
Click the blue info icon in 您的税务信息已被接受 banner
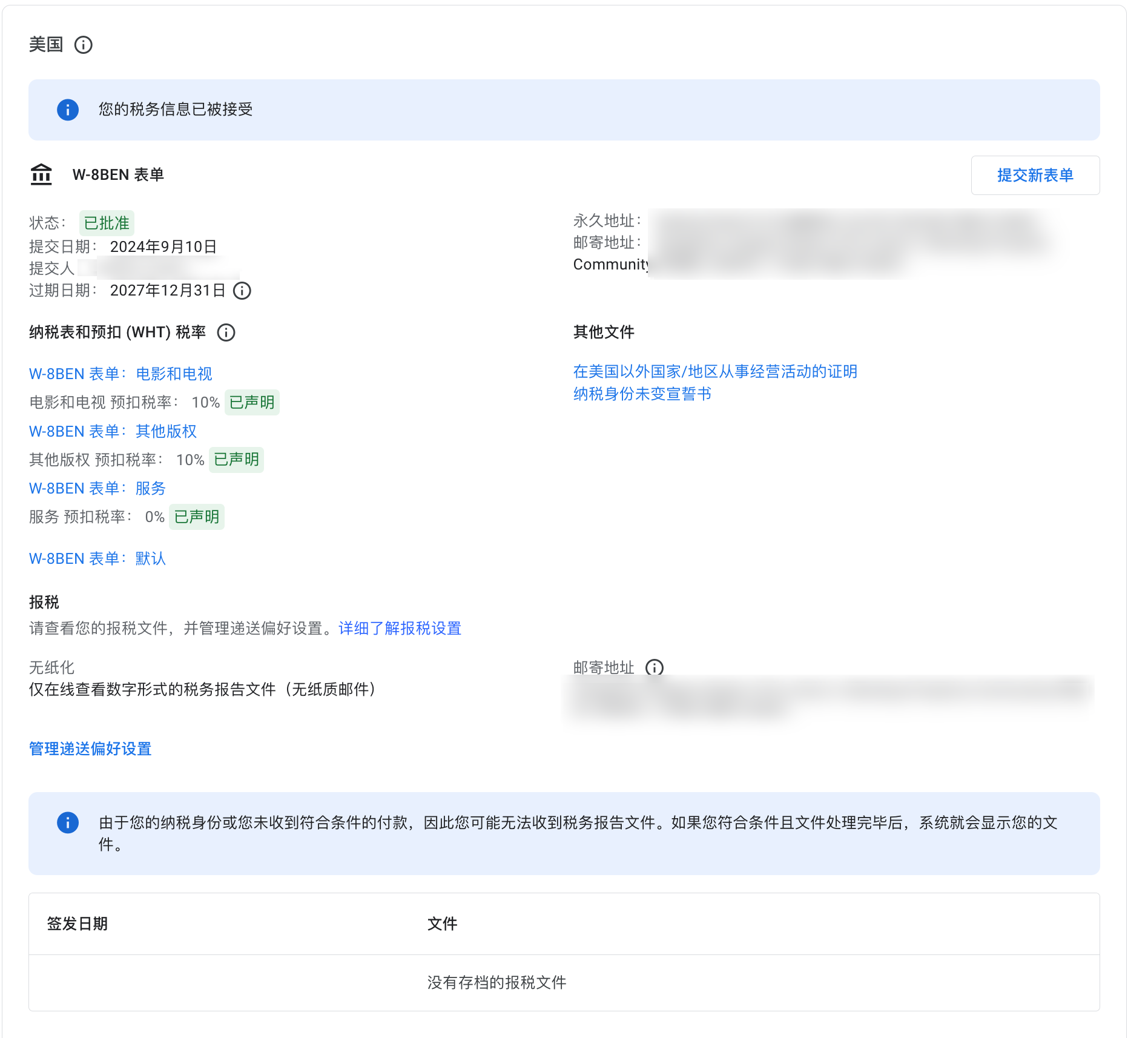click(67, 110)
